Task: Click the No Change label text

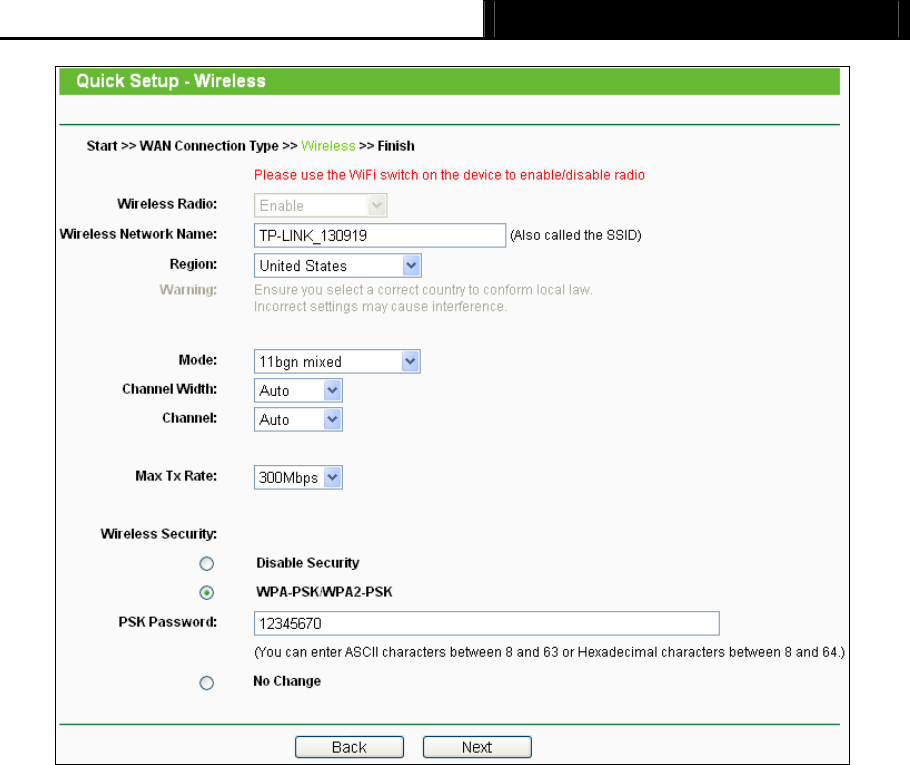Action: tap(287, 681)
